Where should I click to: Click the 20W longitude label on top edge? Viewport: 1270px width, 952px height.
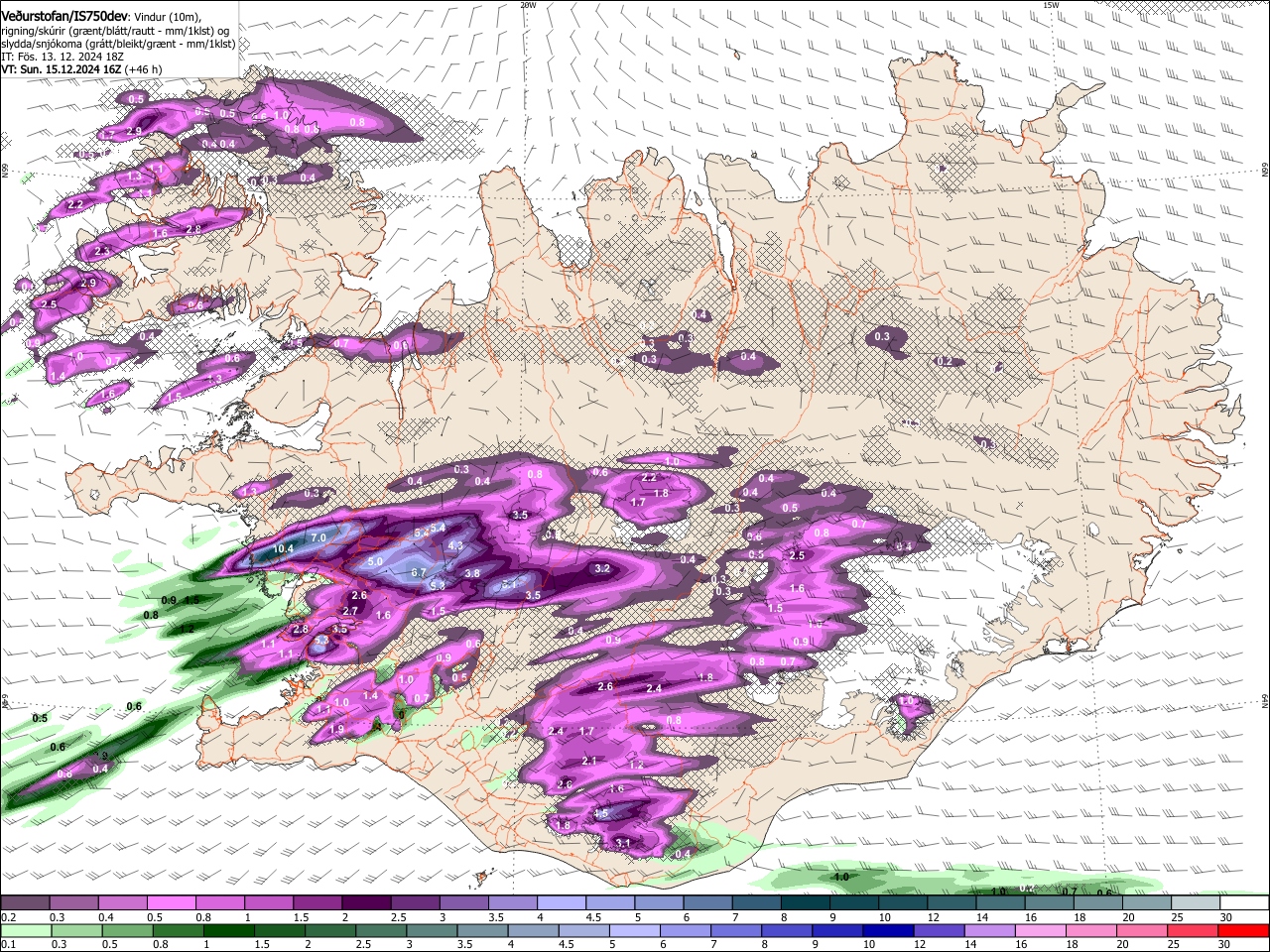click(528, 5)
